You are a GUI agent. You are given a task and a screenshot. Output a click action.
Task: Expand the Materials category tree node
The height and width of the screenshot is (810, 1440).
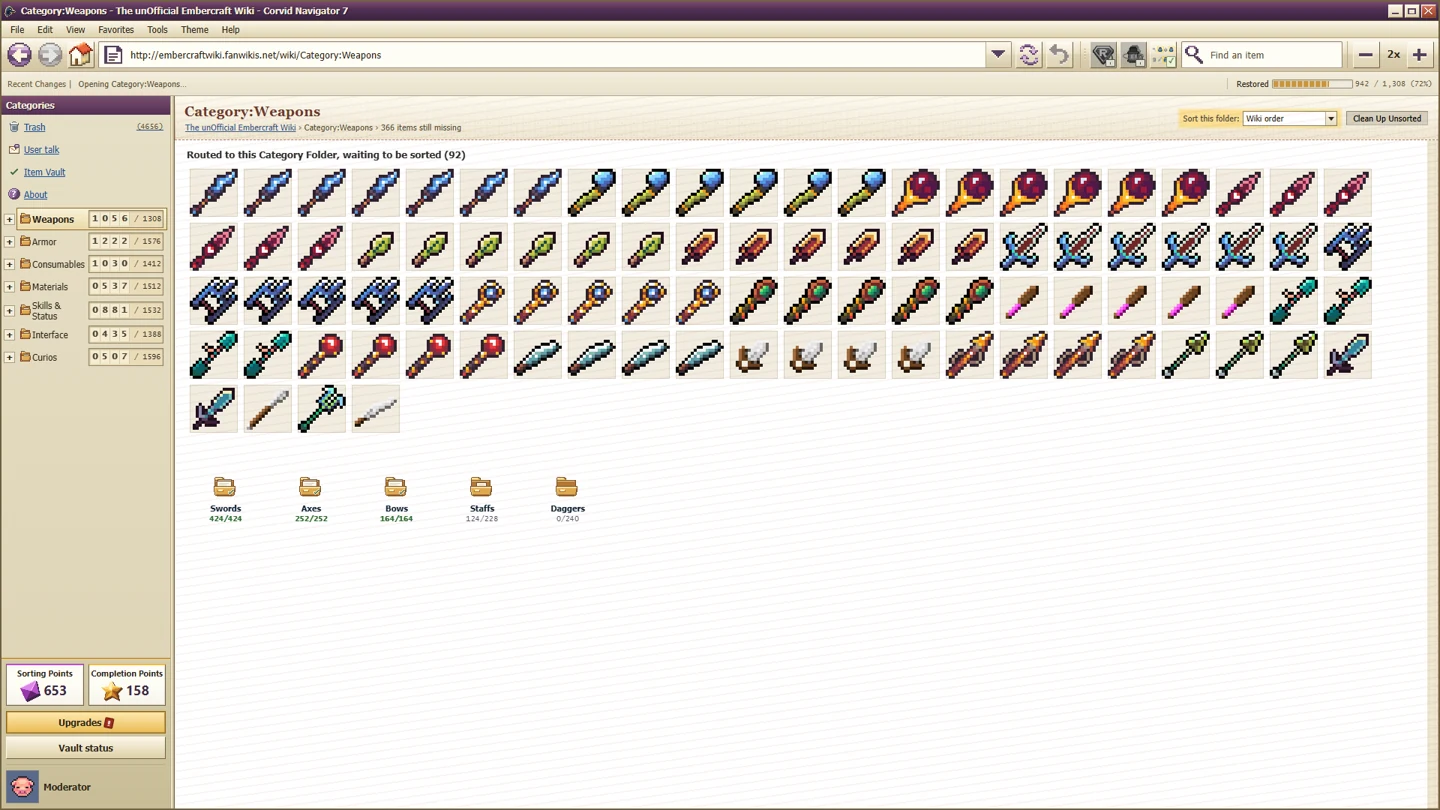10,287
